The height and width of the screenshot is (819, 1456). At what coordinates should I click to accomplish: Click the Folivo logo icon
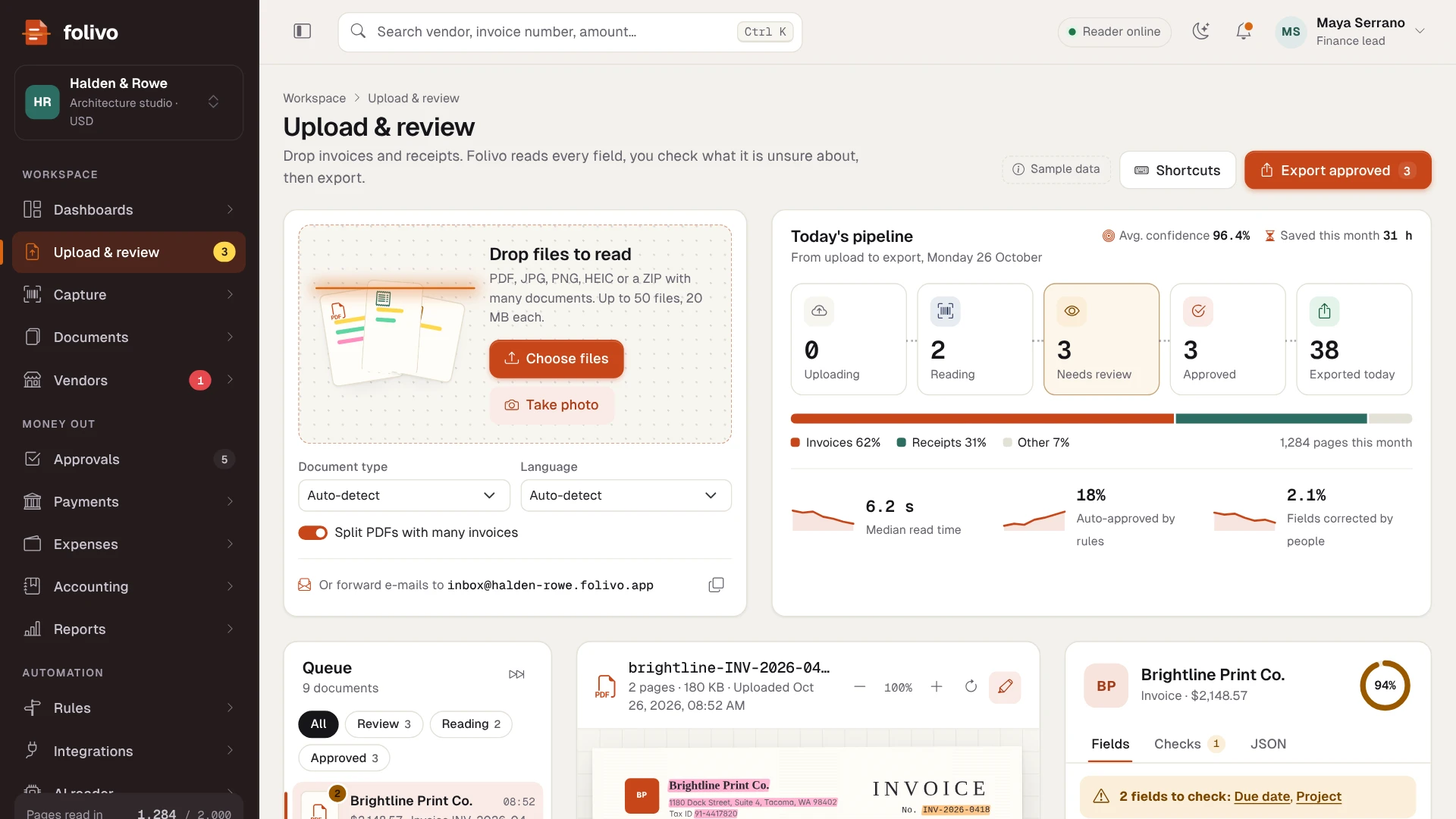[36, 32]
